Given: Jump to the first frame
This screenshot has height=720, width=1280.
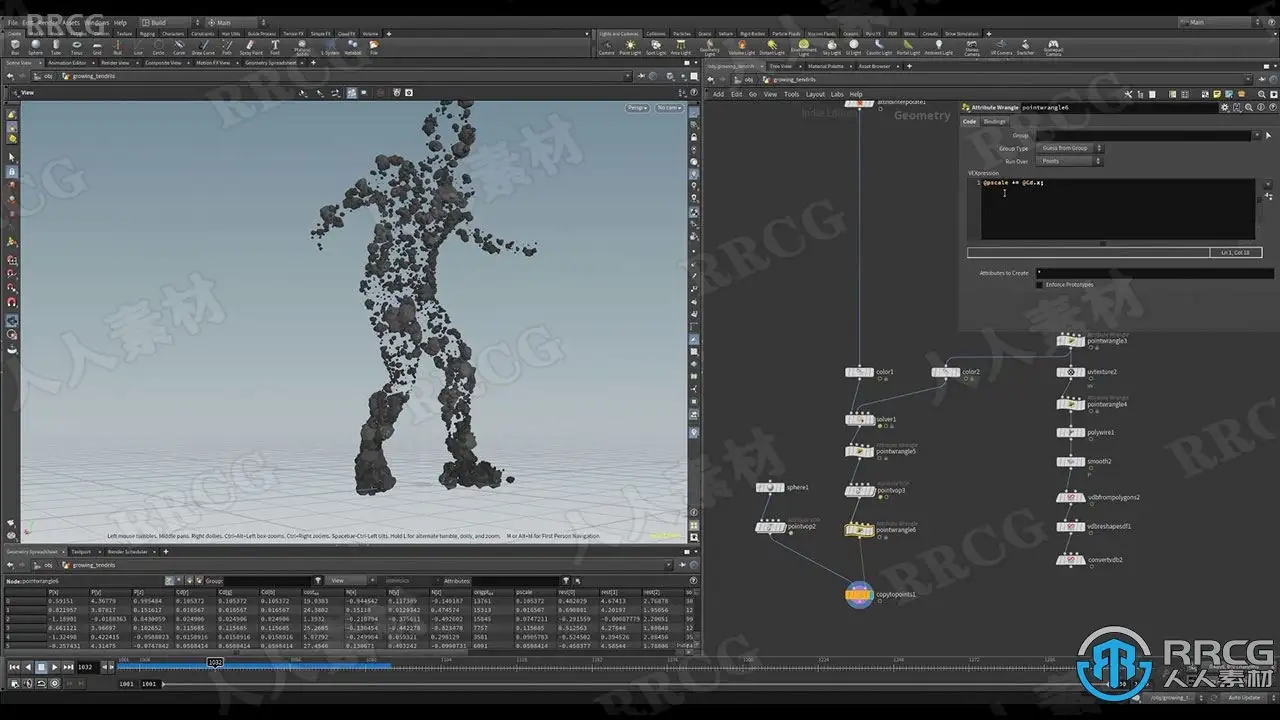Looking at the screenshot, I should coord(14,667).
